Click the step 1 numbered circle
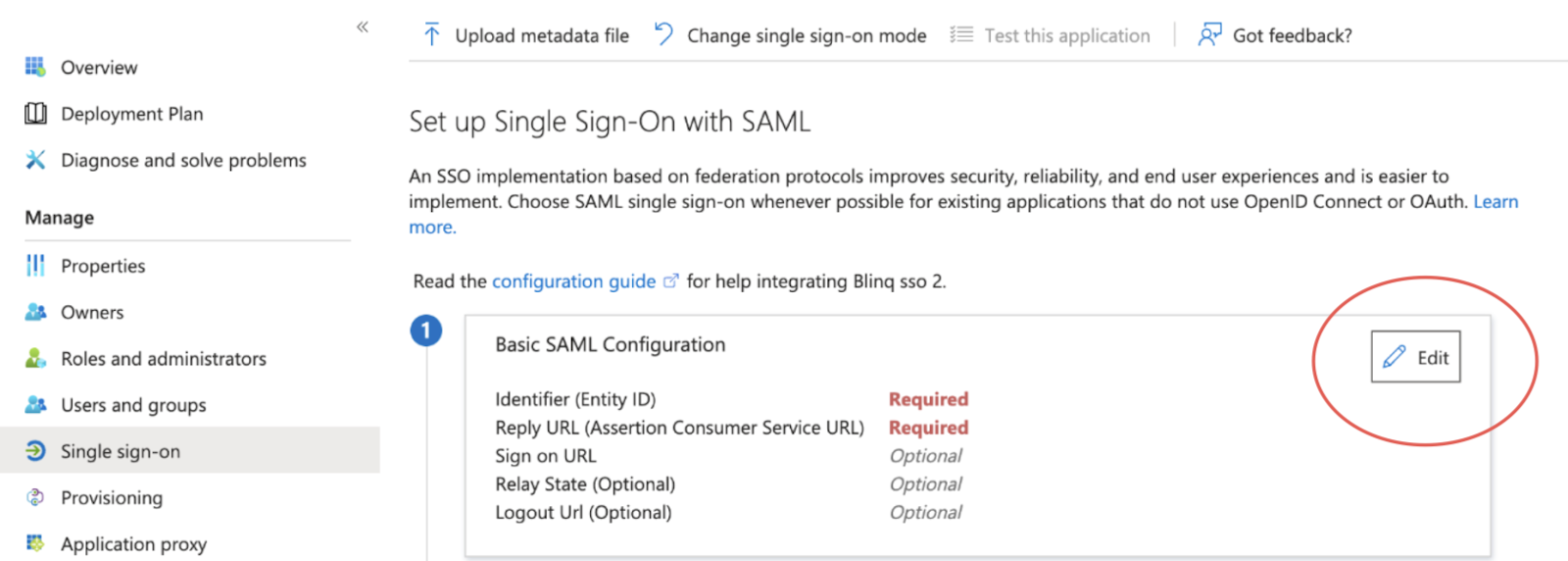This screenshot has height=561, width=1568. pyautogui.click(x=426, y=331)
